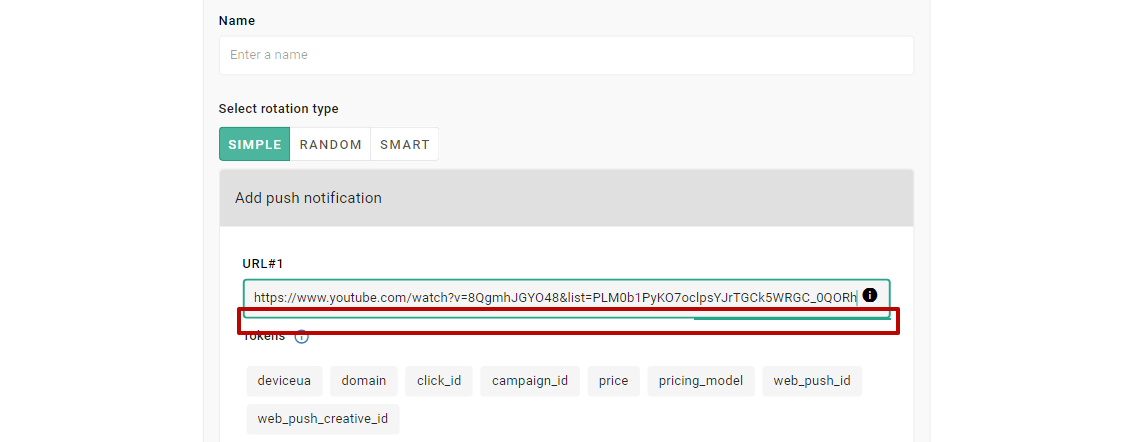Select the SIMPLE rotation type
This screenshot has width=1135, height=442.
[255, 144]
